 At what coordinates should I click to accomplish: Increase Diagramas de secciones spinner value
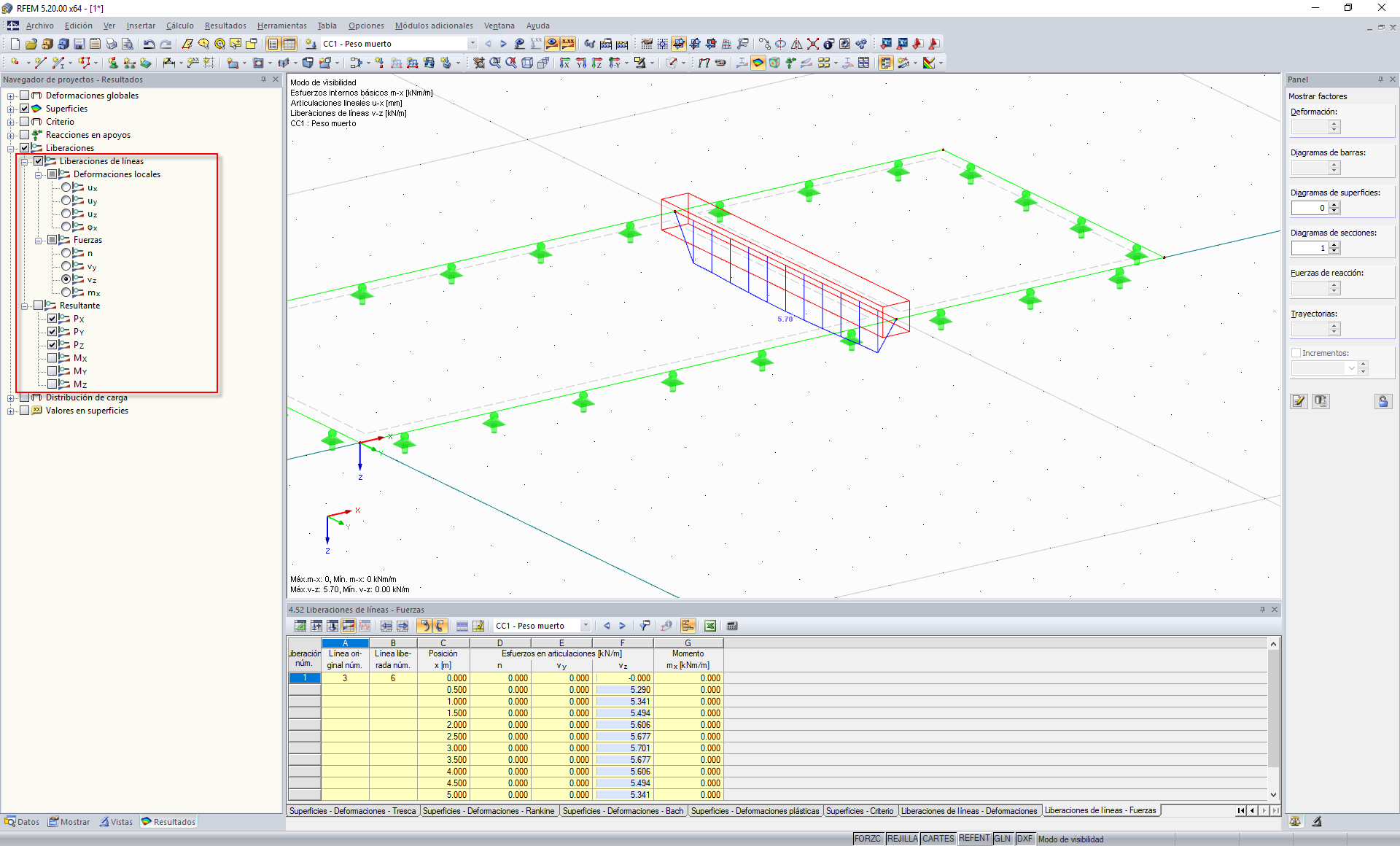pyautogui.click(x=1334, y=245)
